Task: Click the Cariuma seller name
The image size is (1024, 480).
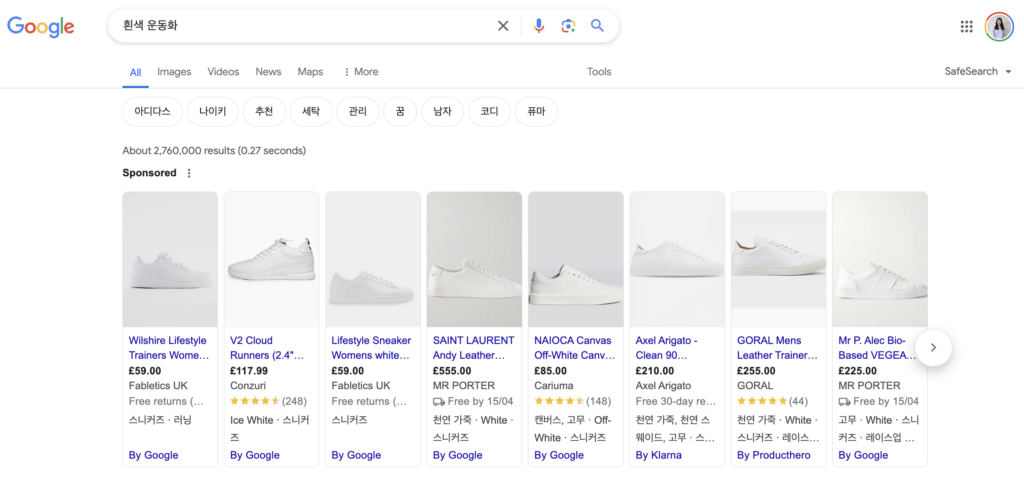Action: point(553,386)
